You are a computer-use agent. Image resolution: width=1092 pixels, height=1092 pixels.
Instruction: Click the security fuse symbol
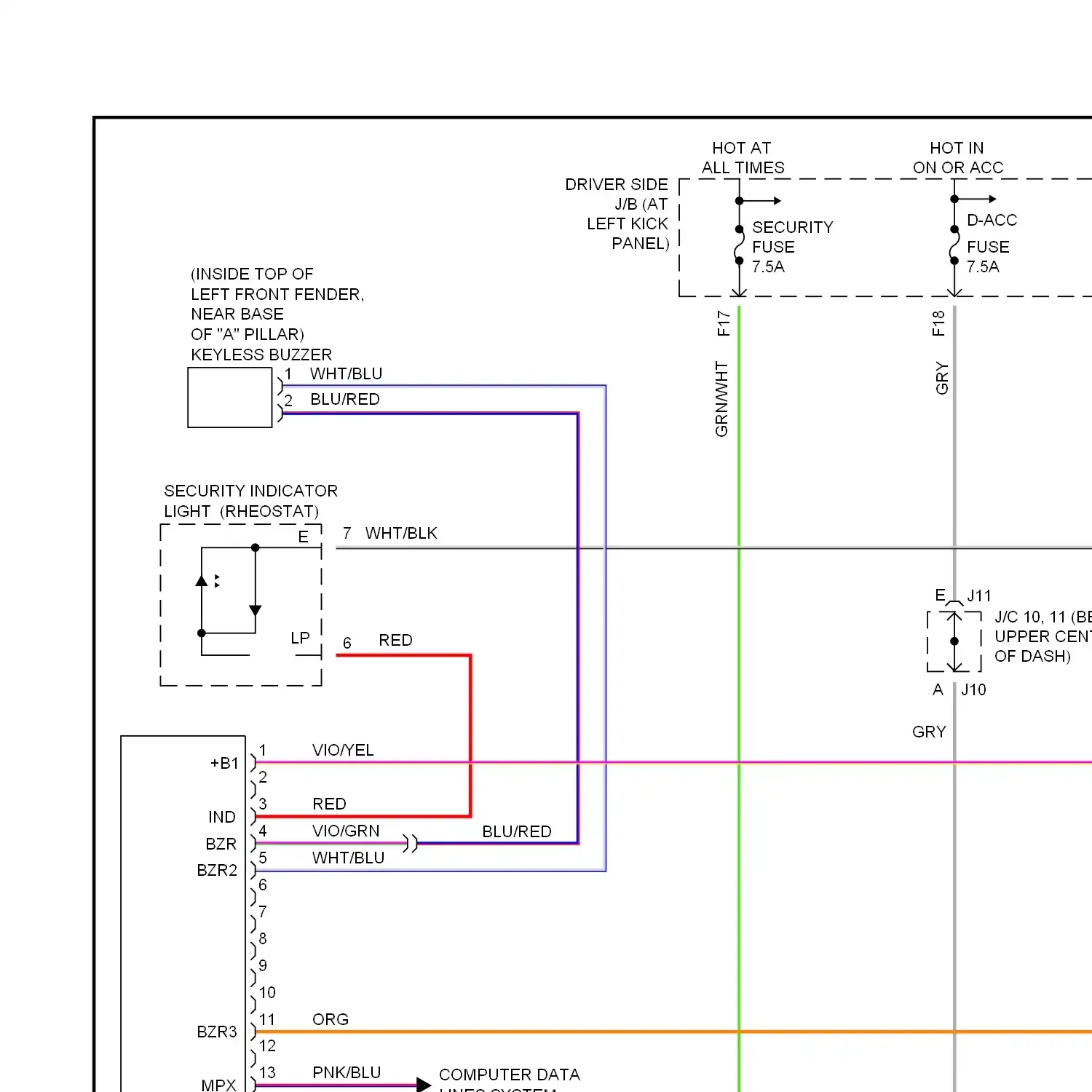pos(739,245)
